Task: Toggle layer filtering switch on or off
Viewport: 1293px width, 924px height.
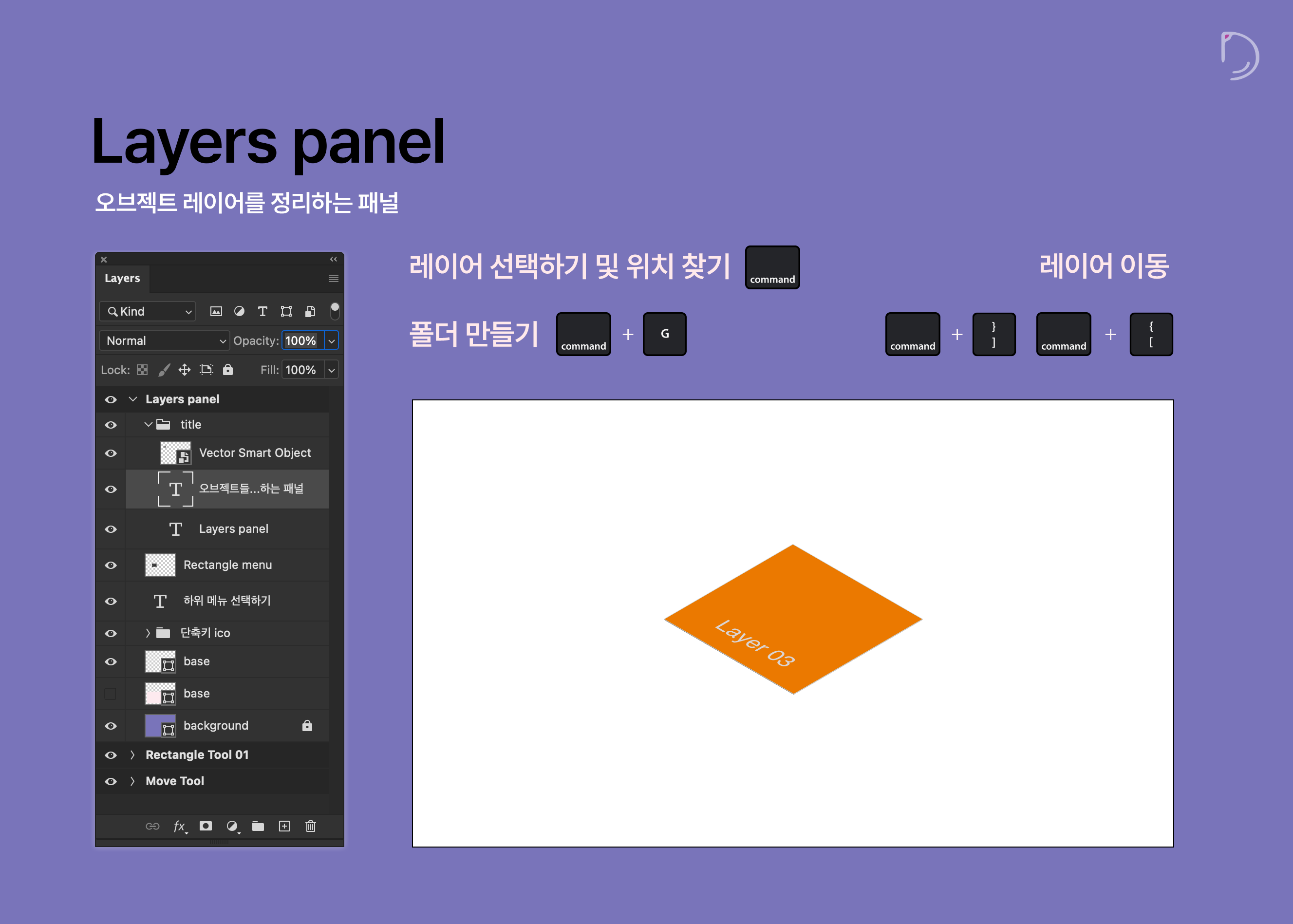Action: tap(335, 311)
